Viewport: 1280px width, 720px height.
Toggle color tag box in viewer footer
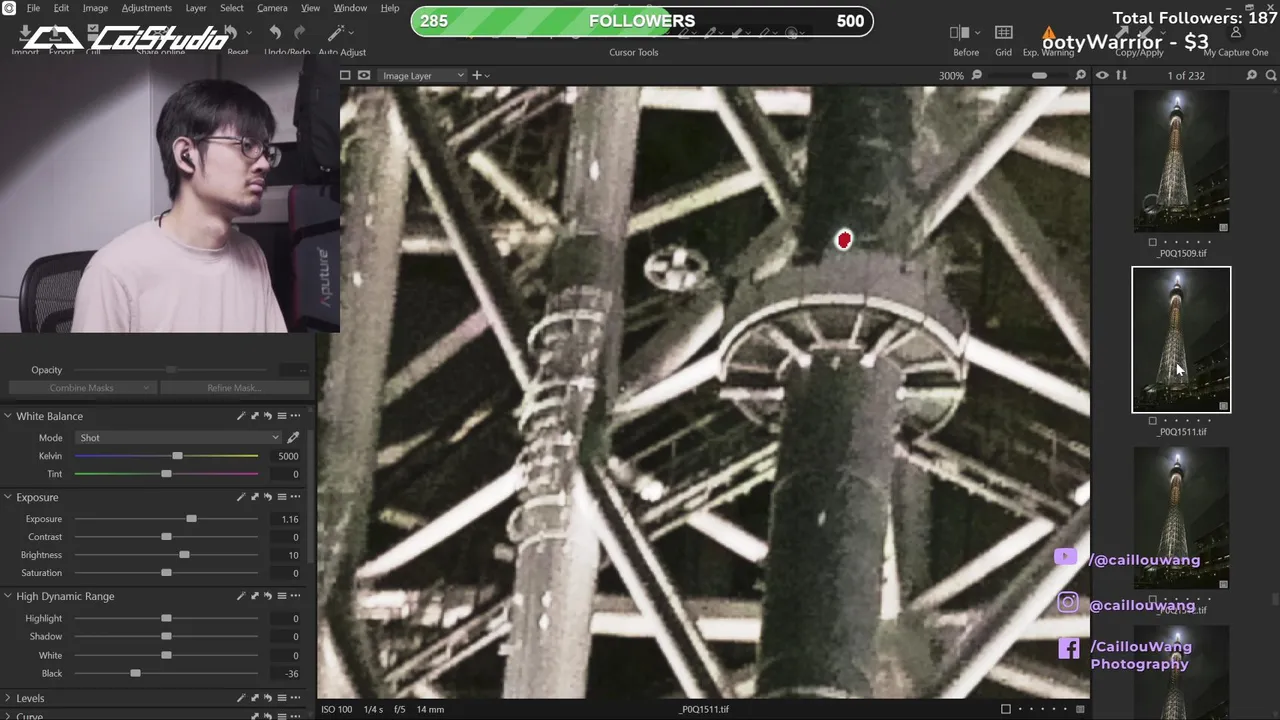tap(1006, 709)
